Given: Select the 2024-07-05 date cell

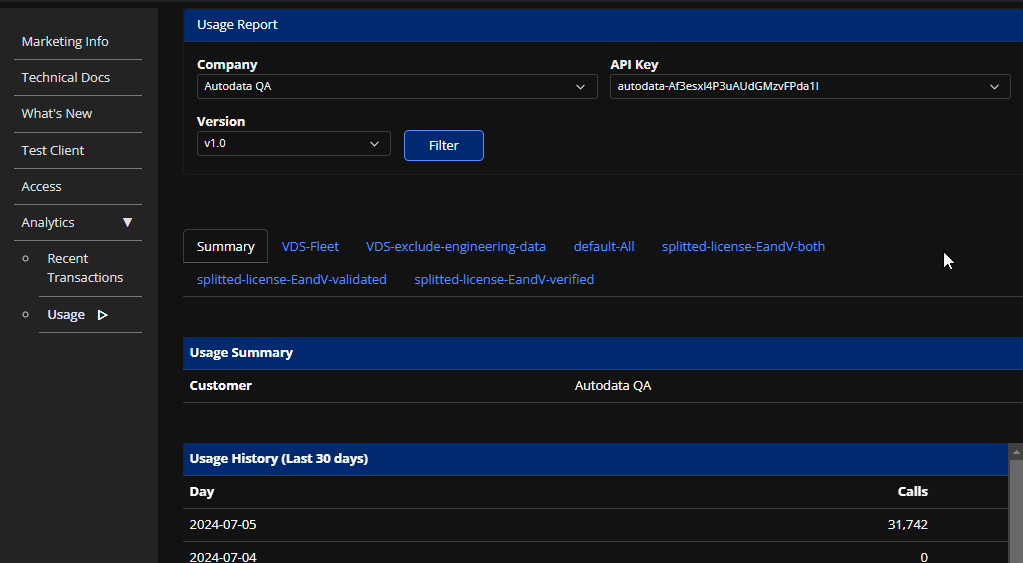Looking at the screenshot, I should click(x=222, y=525).
